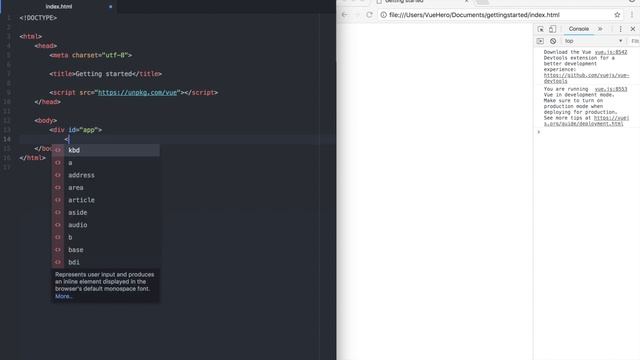Image resolution: width=640 pixels, height=360 pixels.
Task: Open the Vue deployment guide link
Action: [587, 121]
